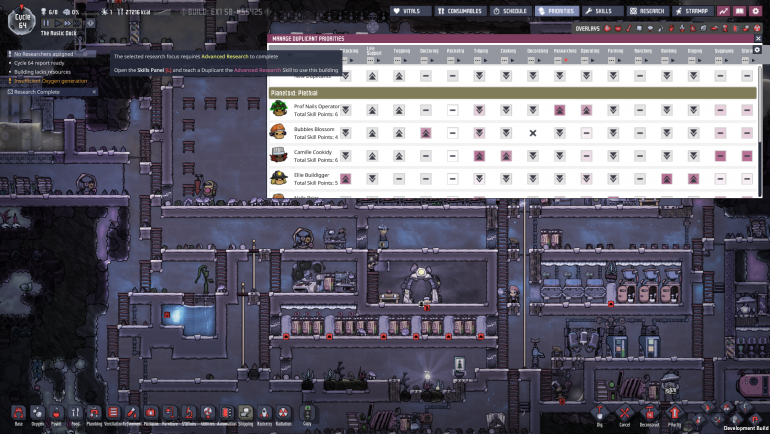Viewport: 770px width, 434px height.
Task: Open the Medicine build category
Action: pos(151,413)
